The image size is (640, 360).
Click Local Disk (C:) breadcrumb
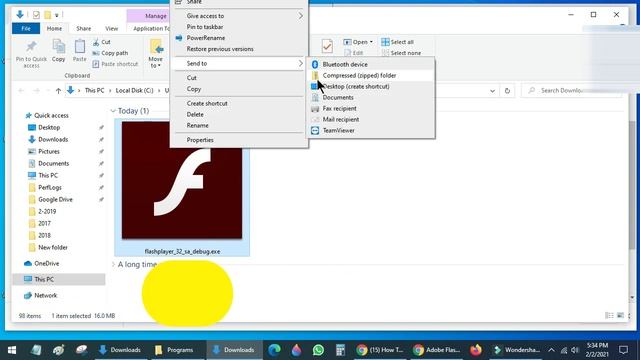tap(134, 91)
